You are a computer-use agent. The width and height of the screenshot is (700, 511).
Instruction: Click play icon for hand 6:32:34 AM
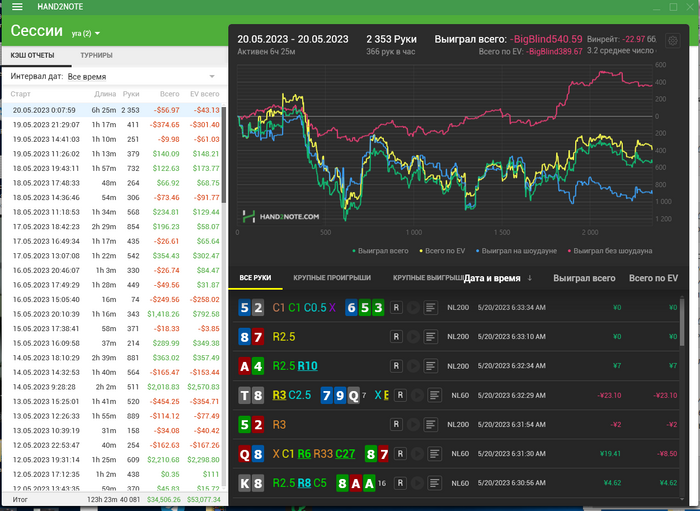tap(413, 366)
